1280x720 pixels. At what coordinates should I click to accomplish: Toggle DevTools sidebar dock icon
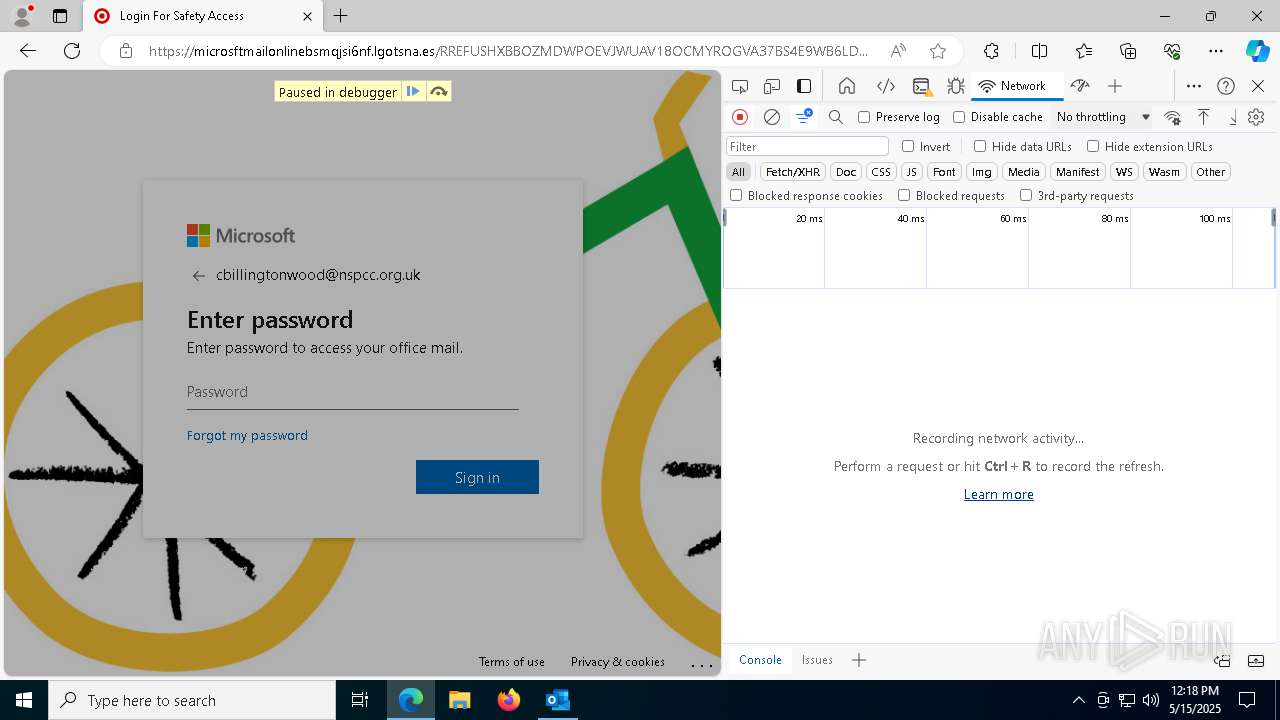[x=804, y=86]
